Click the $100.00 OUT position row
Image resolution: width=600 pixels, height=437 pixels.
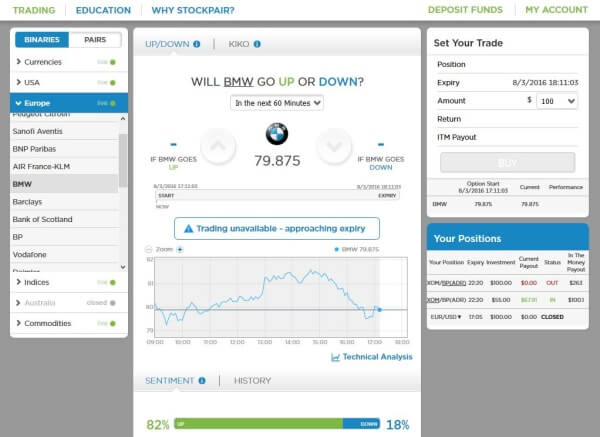click(x=507, y=283)
